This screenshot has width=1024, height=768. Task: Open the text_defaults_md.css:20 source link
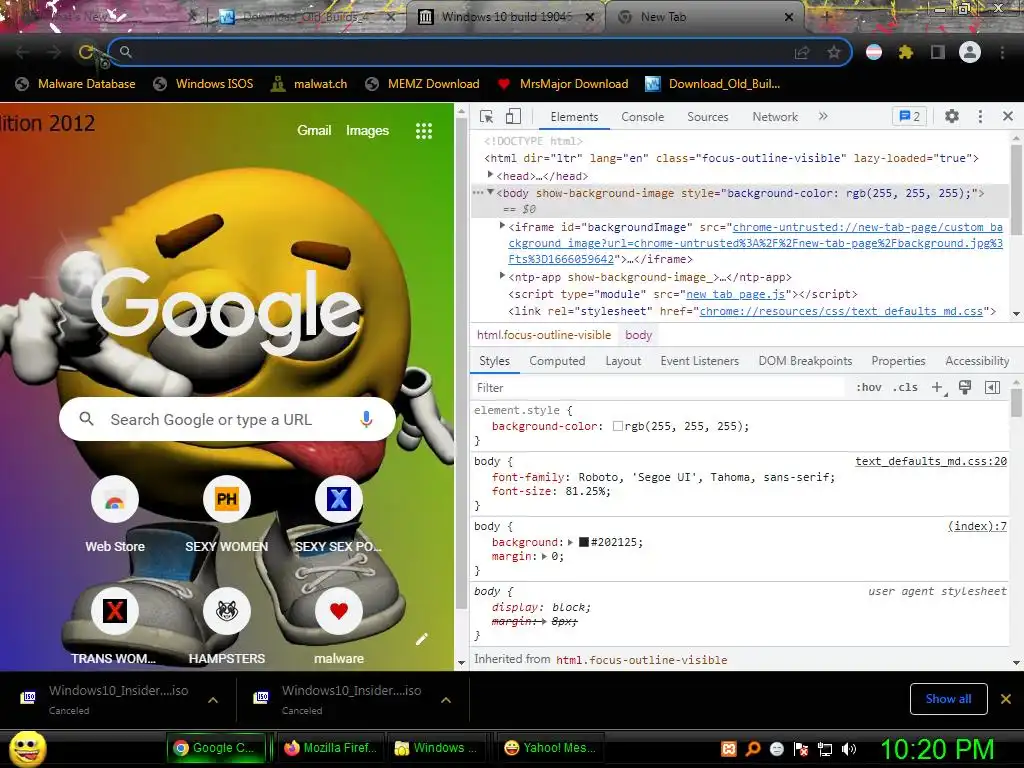click(931, 461)
